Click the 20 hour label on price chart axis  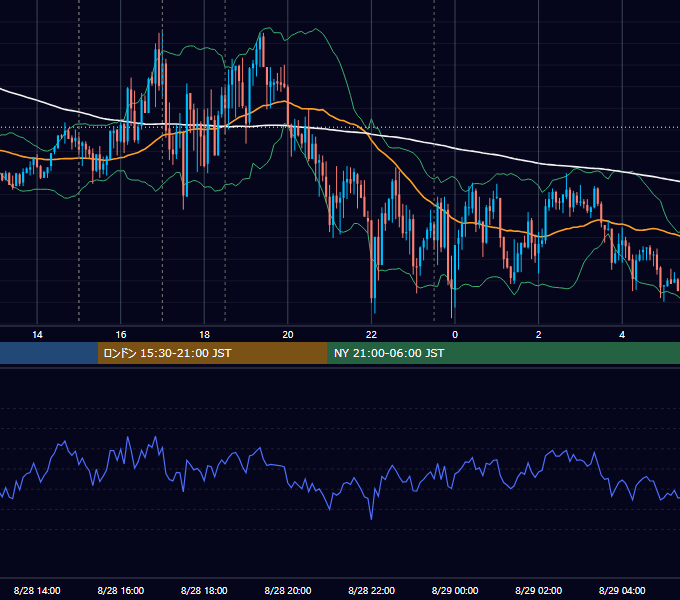[288, 334]
